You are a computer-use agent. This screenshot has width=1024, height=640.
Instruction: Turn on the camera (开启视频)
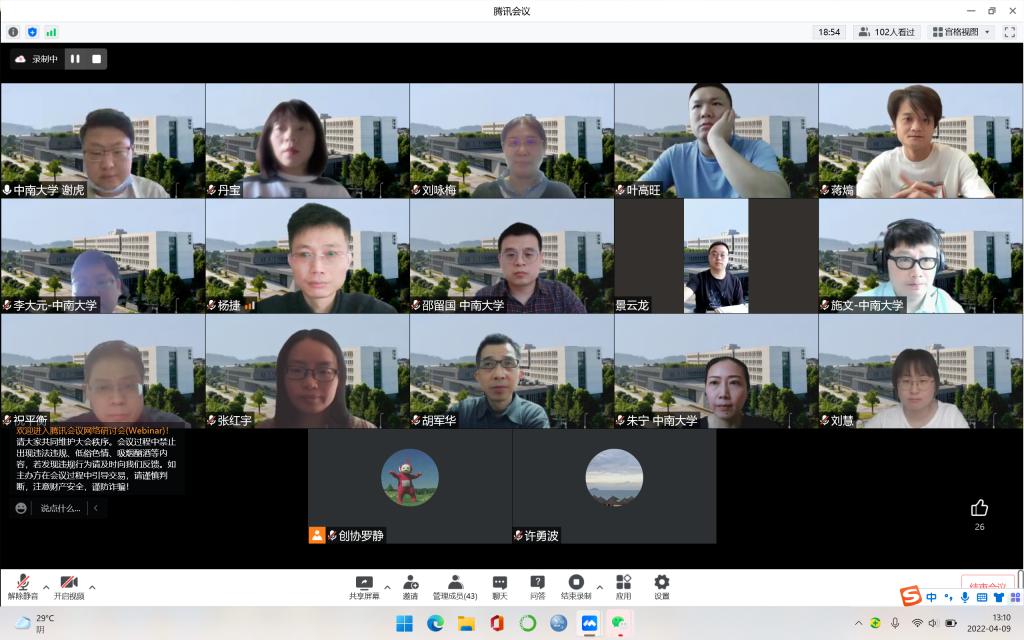(x=69, y=586)
